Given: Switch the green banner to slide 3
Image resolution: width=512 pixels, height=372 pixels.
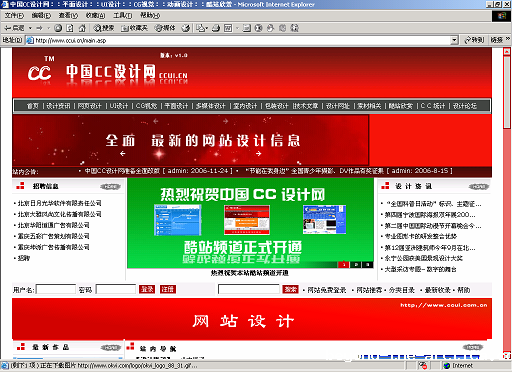Looking at the screenshot, I should pyautogui.click(x=368, y=265).
